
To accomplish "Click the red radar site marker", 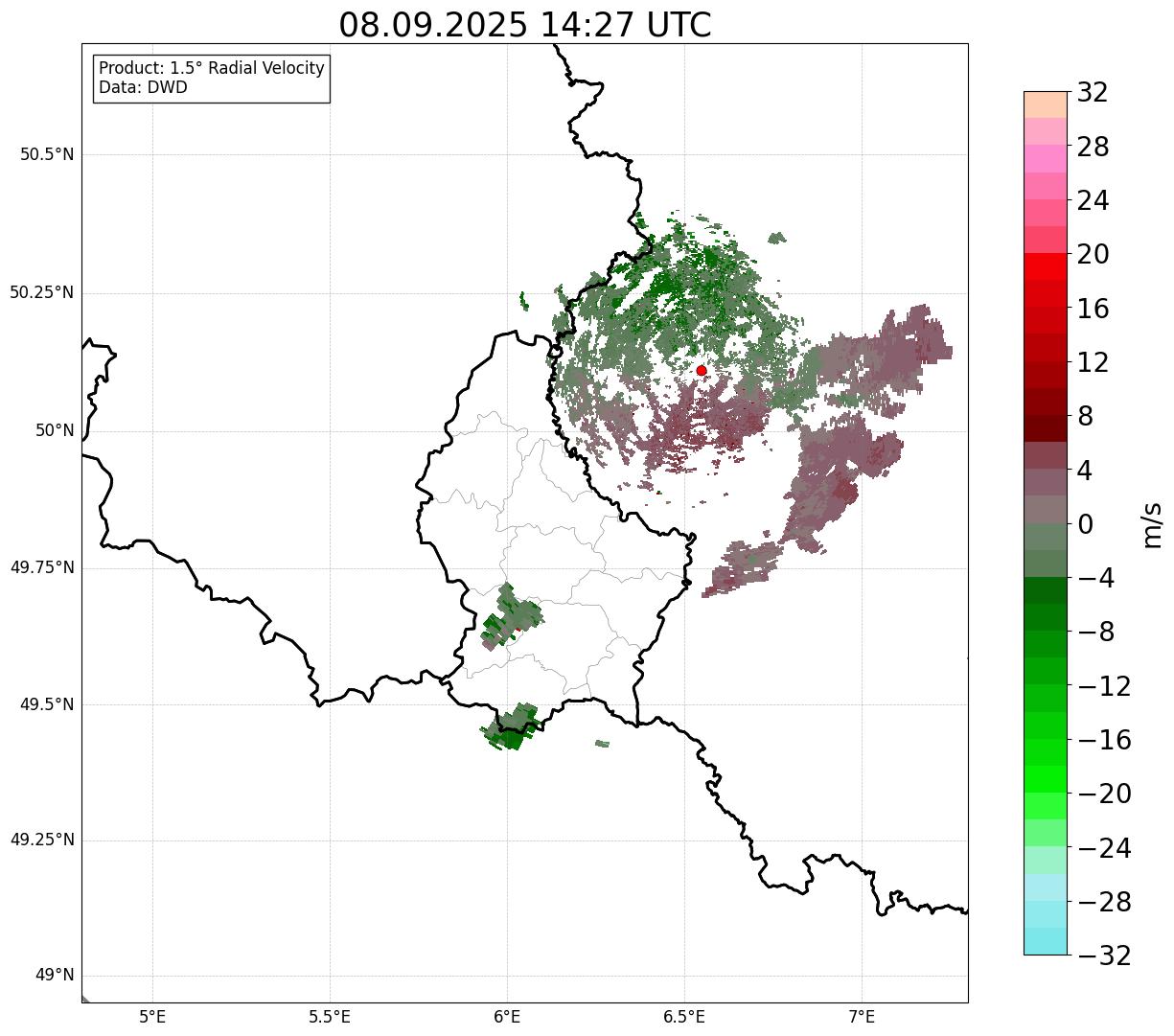I will click(x=702, y=370).
